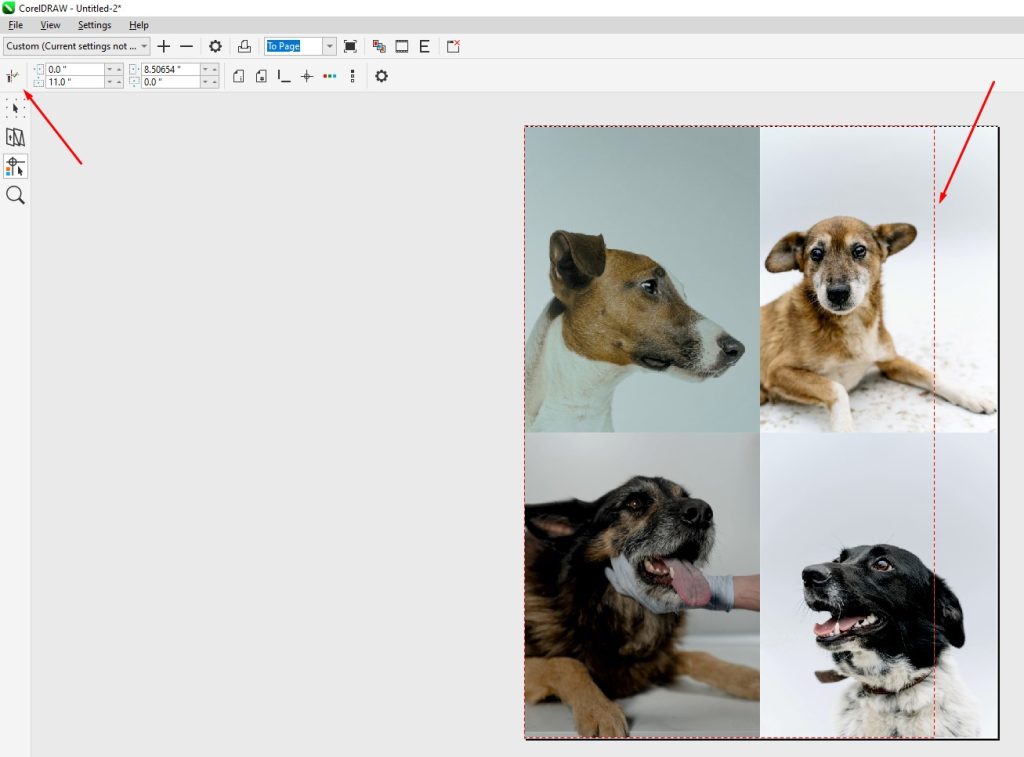Save a new preset with the plus button
The image size is (1024, 757).
[163, 46]
